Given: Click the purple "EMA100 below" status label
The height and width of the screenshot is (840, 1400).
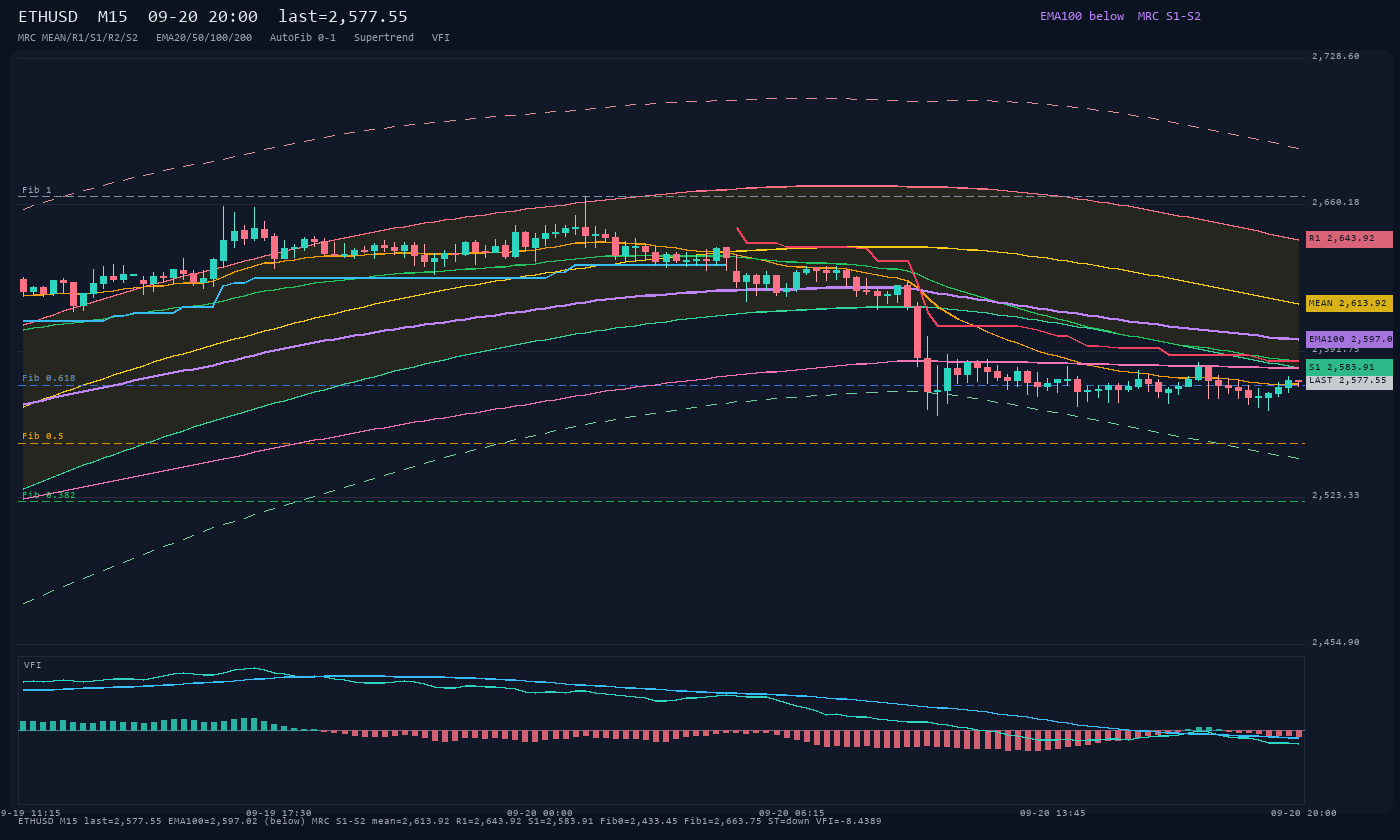Looking at the screenshot, I should pos(1082,16).
